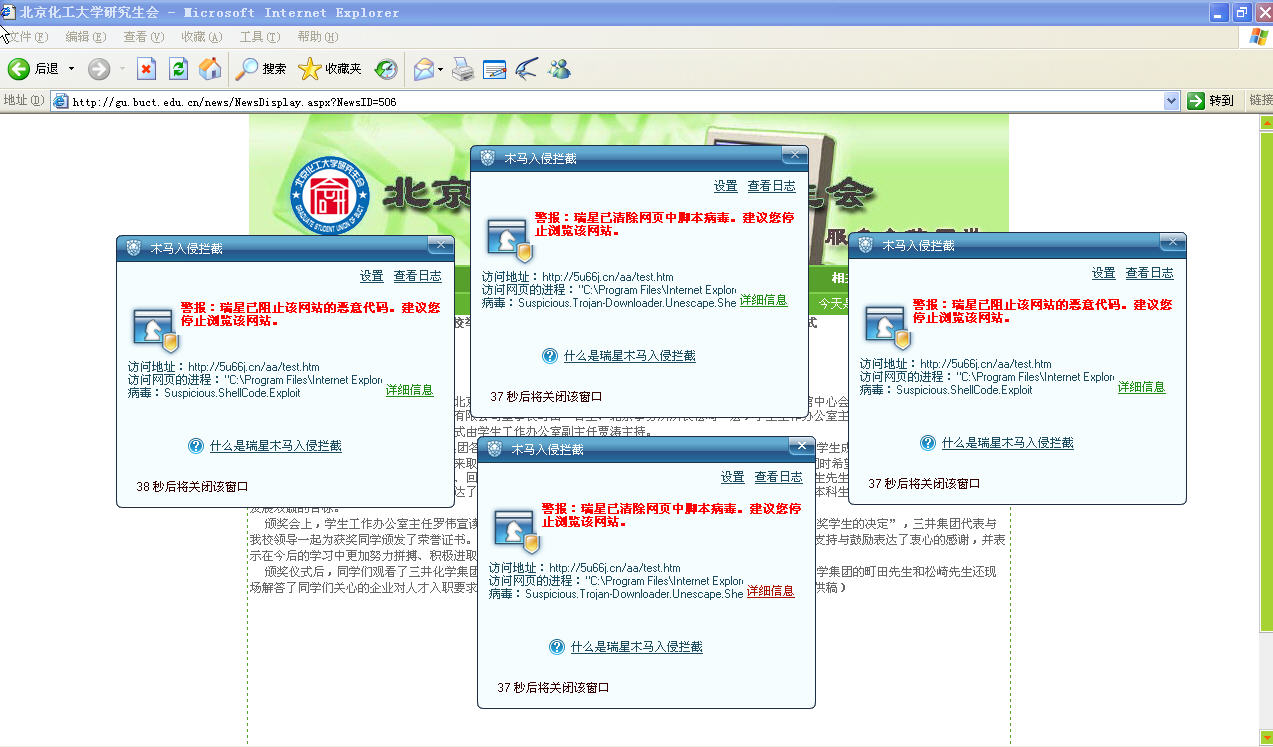Click the 转到 Go button
Image resolution: width=1273 pixels, height=747 pixels.
click(1211, 101)
